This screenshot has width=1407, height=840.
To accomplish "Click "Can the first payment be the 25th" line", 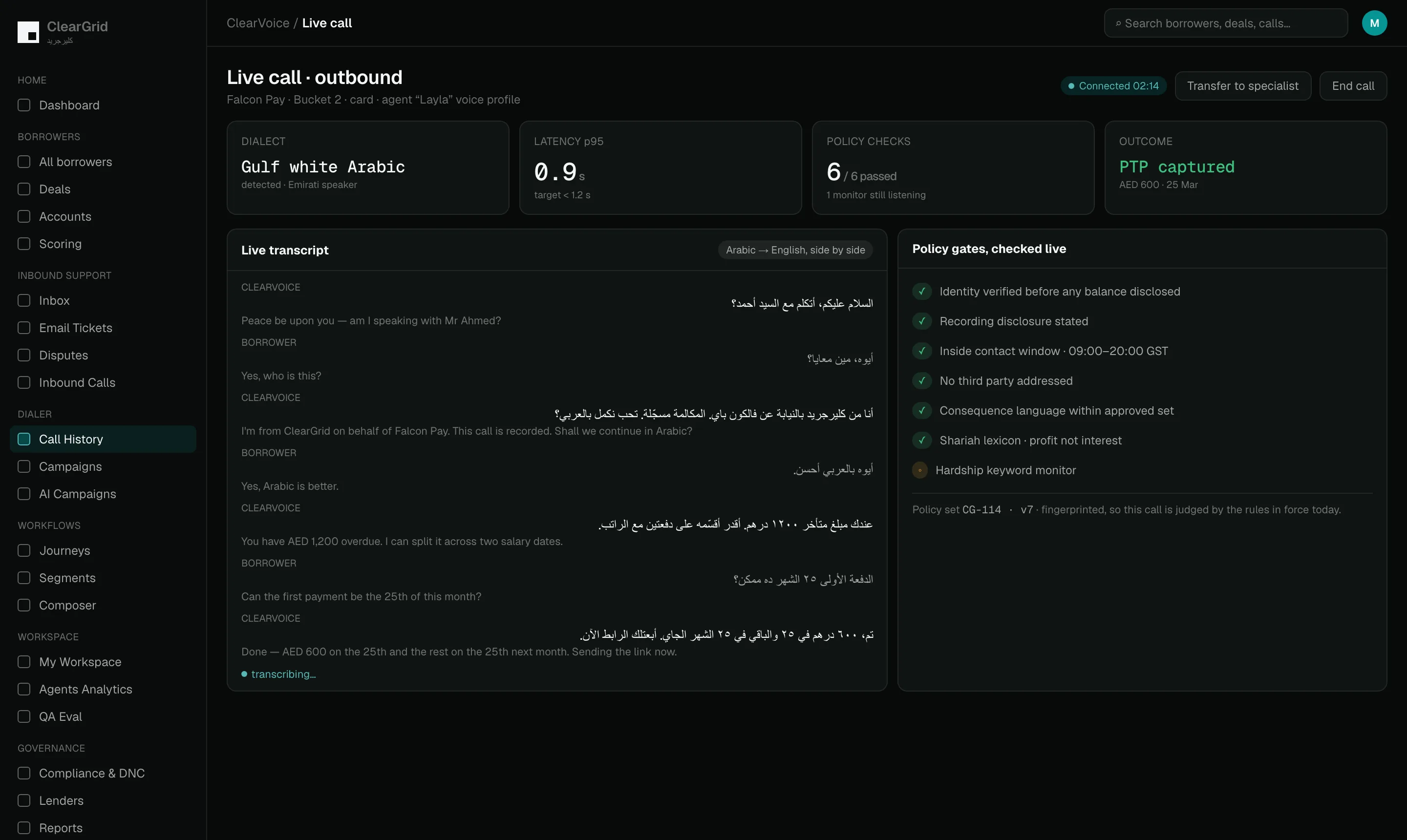I will tap(361, 597).
